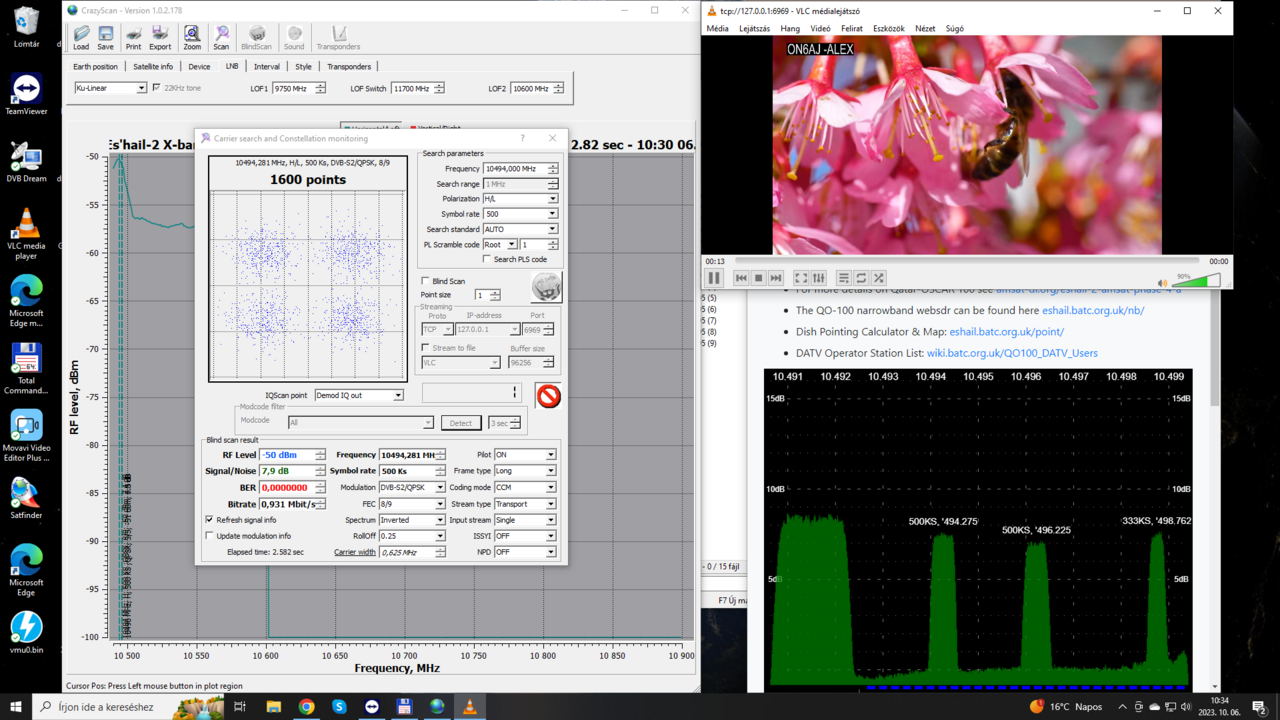Screen dimensions: 1280x720
Task: Switch to Satellite info tab
Action: [153, 67]
